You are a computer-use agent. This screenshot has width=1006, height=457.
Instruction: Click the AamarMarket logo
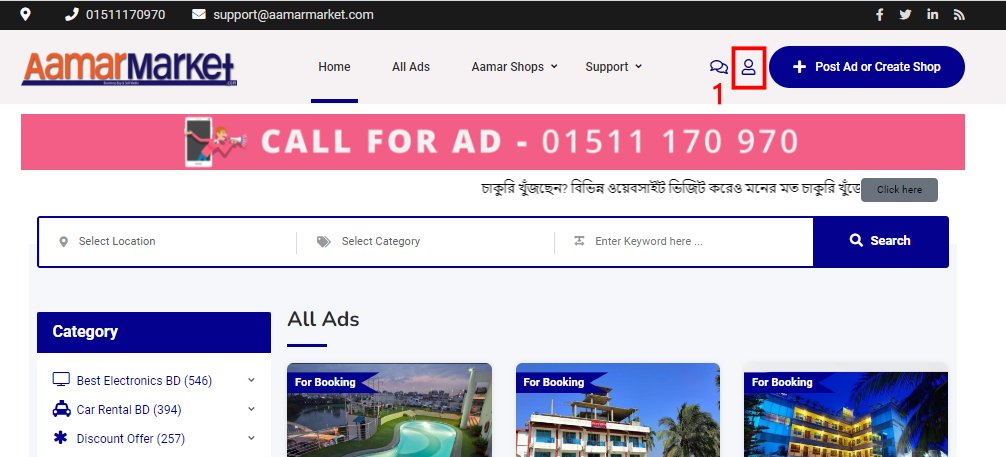(x=129, y=68)
